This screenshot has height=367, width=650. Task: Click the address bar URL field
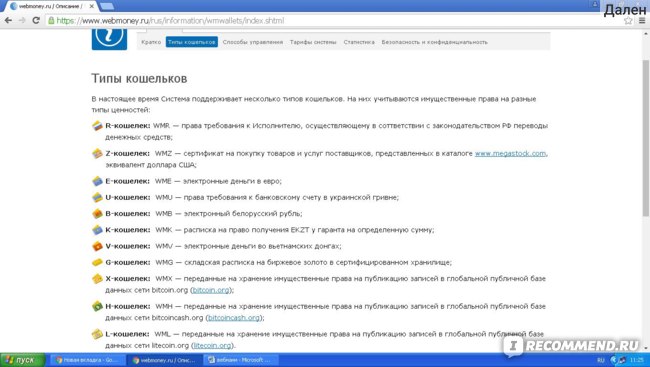(x=332, y=20)
